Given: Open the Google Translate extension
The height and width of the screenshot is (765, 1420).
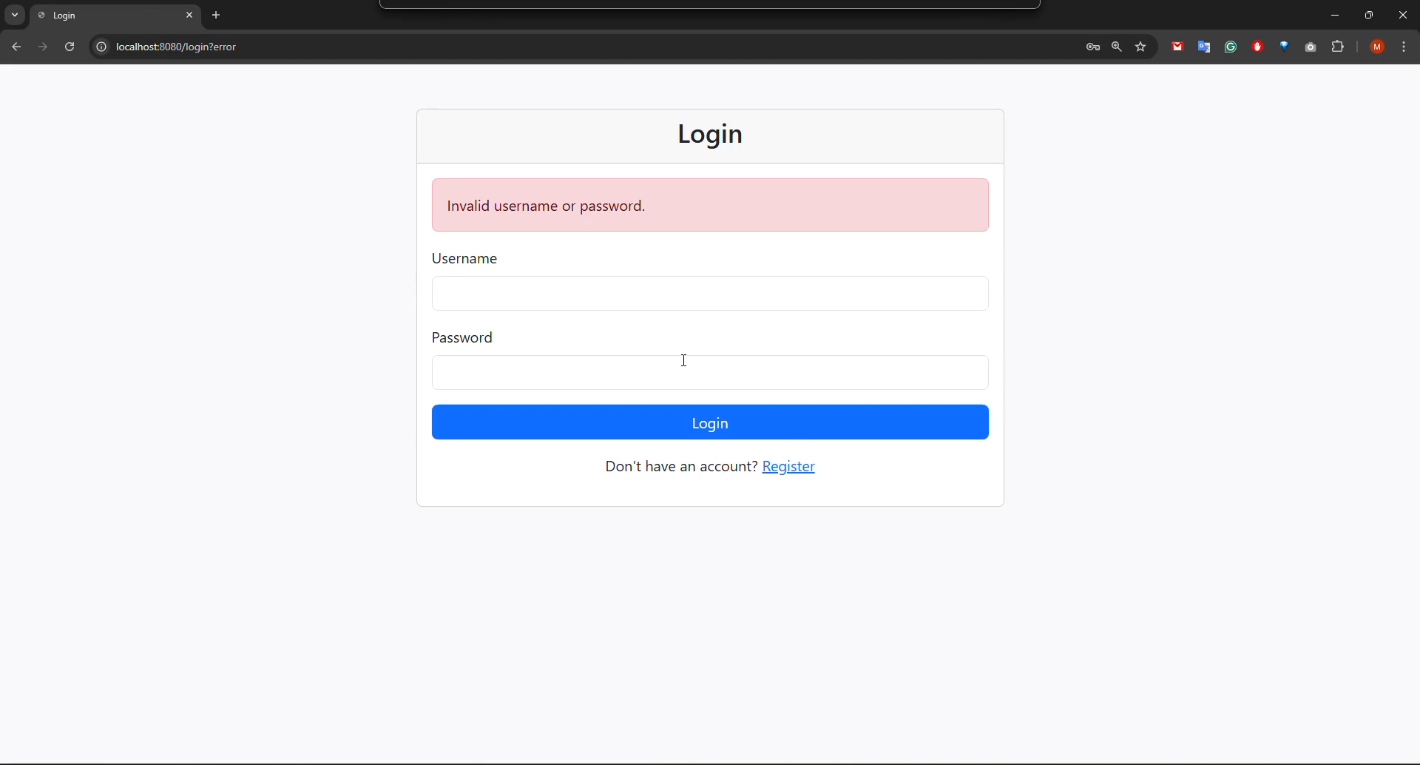Looking at the screenshot, I should [1204, 47].
